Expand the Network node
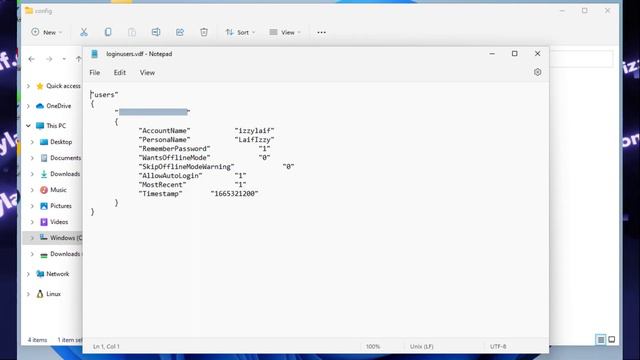Image resolution: width=640 pixels, height=360 pixels. pyautogui.click(x=28, y=274)
